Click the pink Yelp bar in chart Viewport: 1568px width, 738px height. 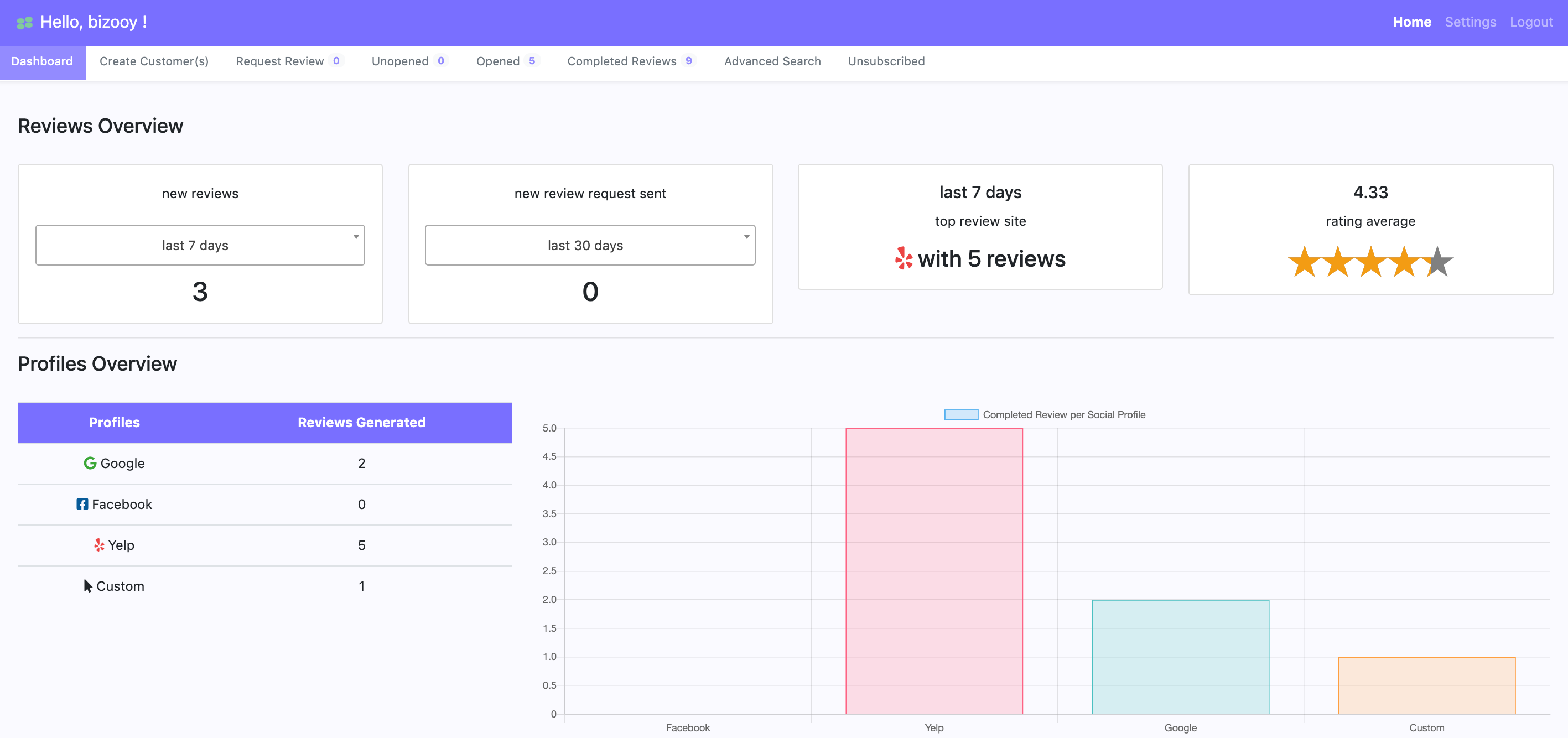point(934,571)
